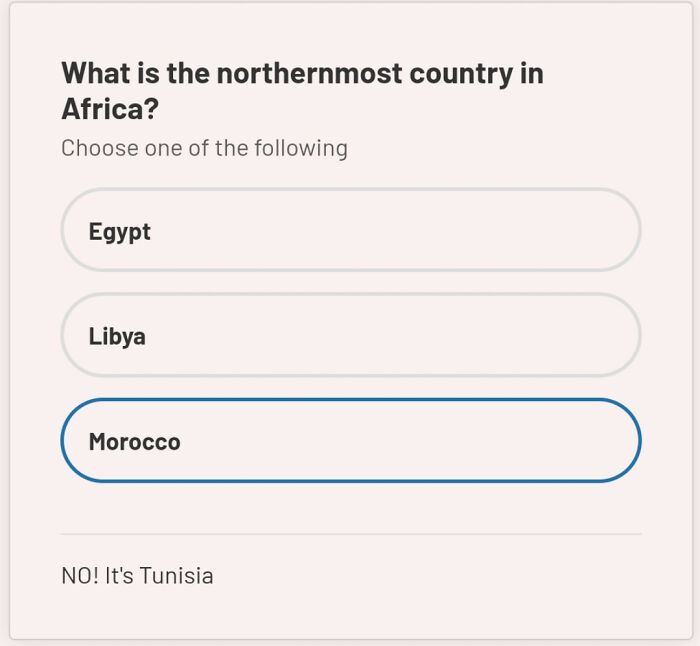Click the word 'Egypt' in the first option
The image size is (700, 646).
[x=119, y=232]
